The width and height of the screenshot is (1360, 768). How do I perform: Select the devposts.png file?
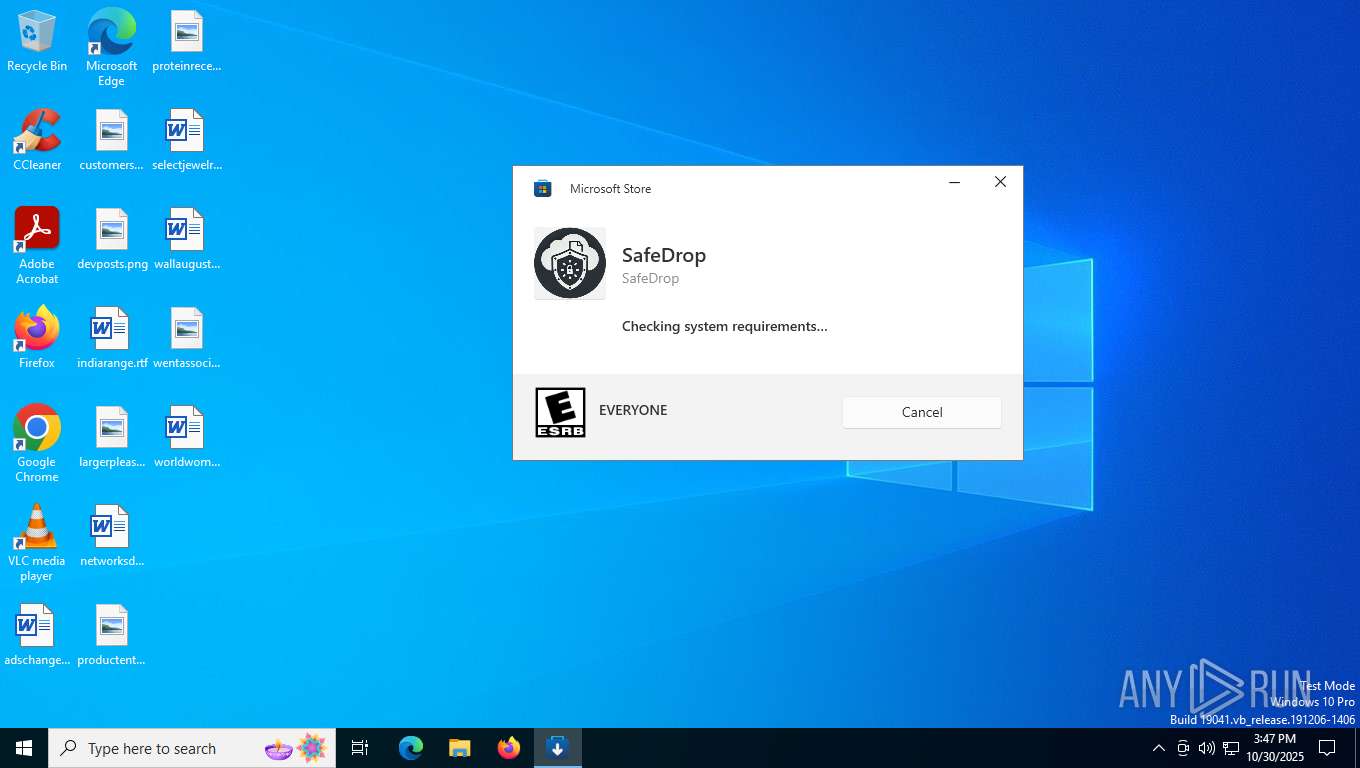coord(112,240)
